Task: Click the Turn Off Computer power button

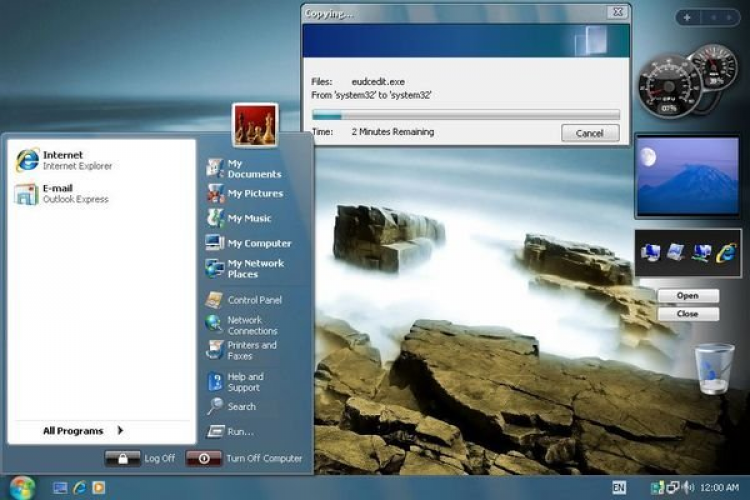Action: click(204, 458)
